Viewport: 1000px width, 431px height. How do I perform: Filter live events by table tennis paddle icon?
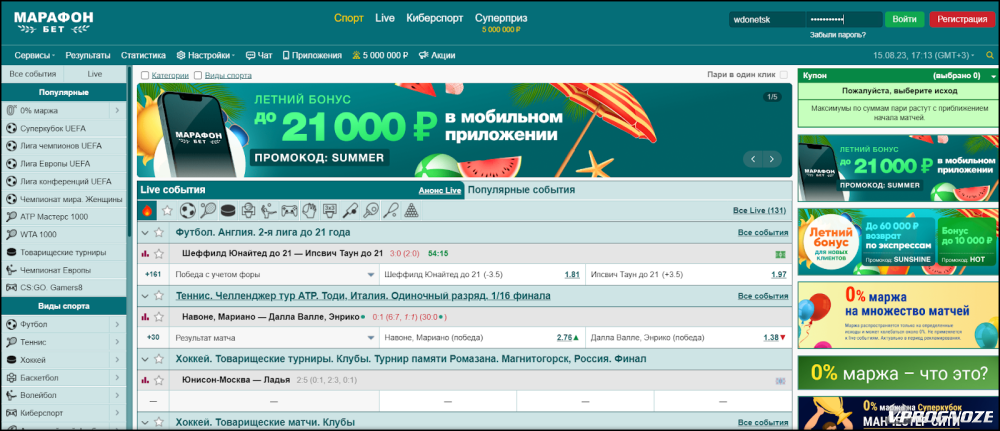(371, 210)
